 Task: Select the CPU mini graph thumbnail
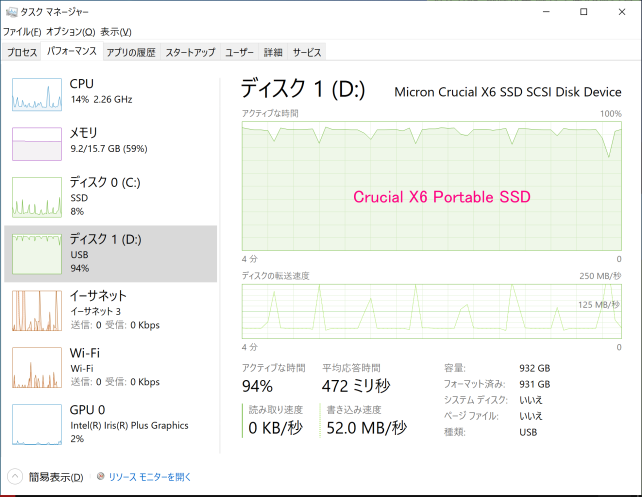pyautogui.click(x=37, y=94)
